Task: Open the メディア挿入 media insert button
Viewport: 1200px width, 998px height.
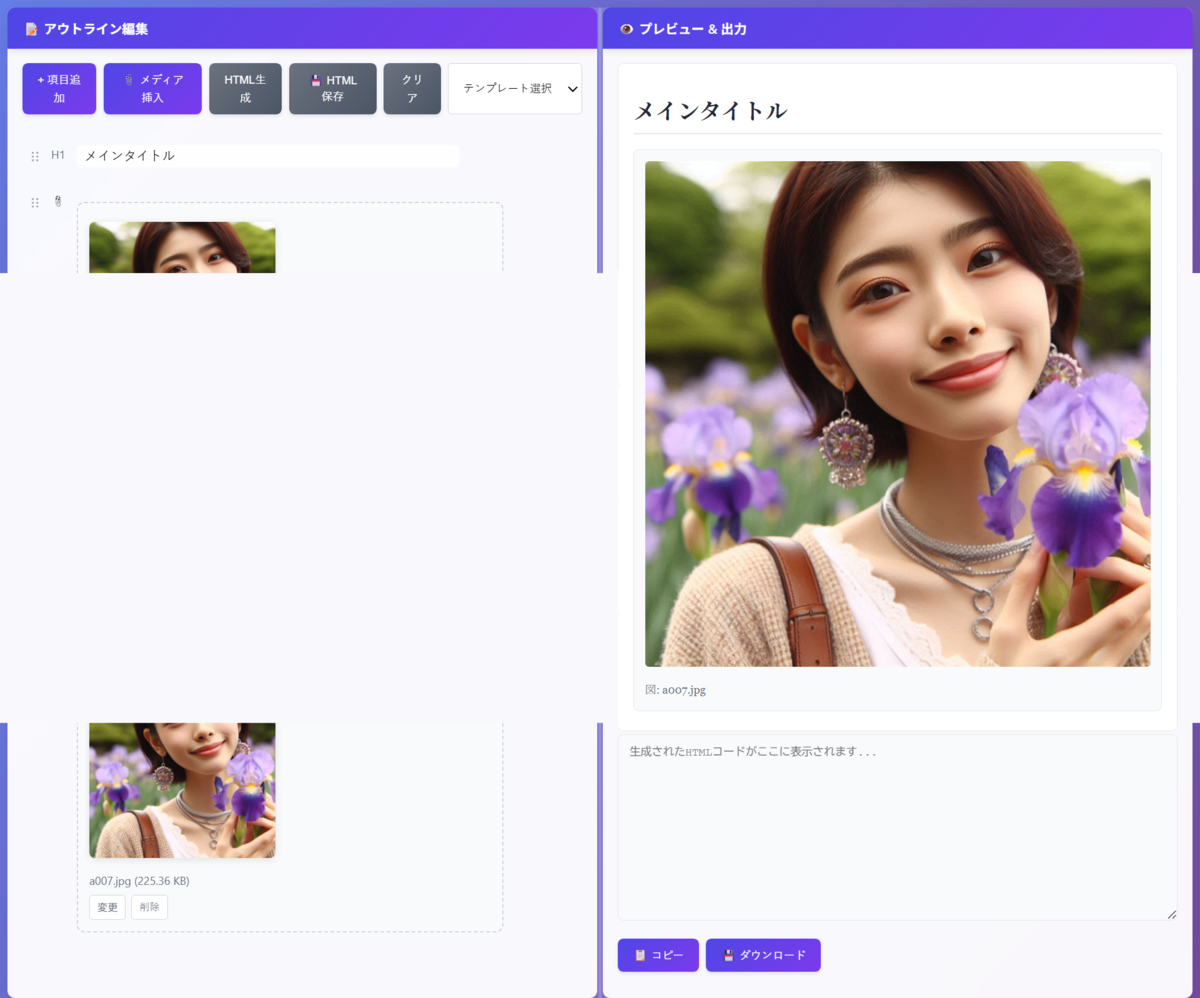Action: (153, 89)
